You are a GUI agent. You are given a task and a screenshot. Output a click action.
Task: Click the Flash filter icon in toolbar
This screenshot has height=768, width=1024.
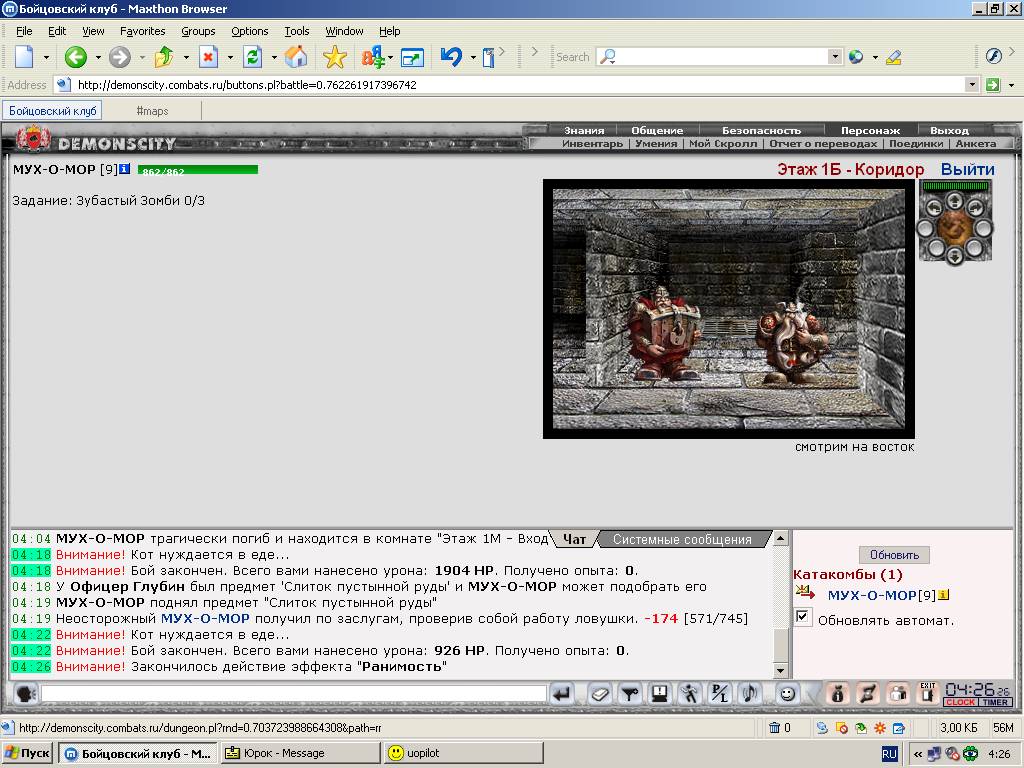994,57
